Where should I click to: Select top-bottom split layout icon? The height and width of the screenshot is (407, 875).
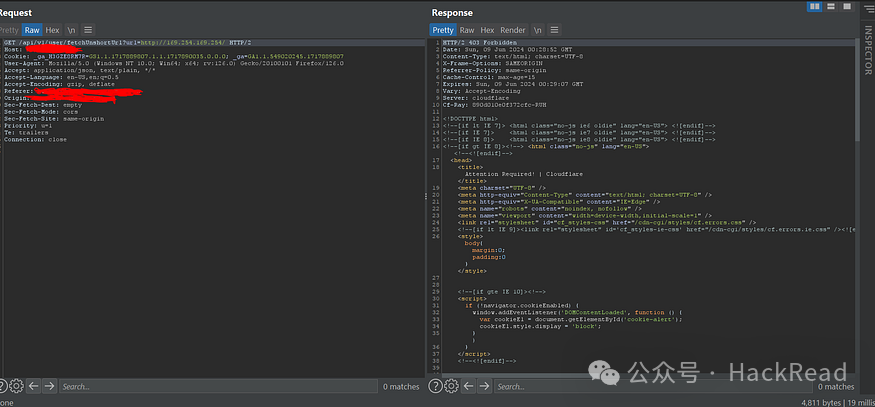(830, 6)
